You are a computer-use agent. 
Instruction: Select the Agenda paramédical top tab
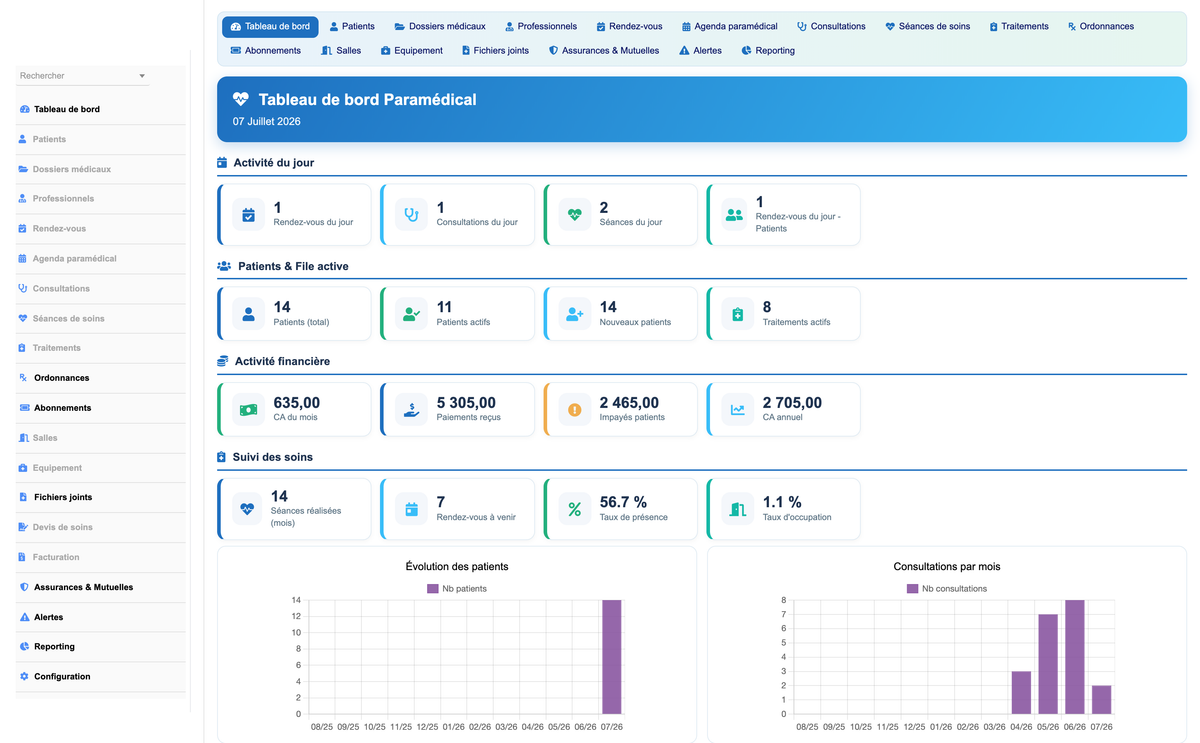(730, 26)
